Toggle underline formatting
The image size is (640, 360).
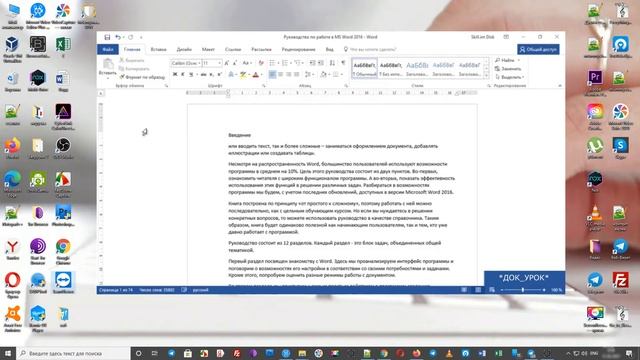point(191,74)
